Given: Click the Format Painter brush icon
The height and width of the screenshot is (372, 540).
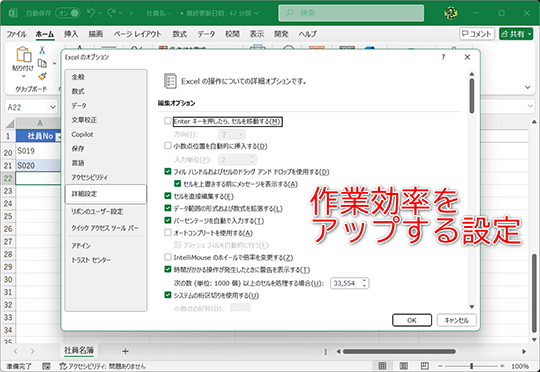Looking at the screenshot, I should pos(42,76).
